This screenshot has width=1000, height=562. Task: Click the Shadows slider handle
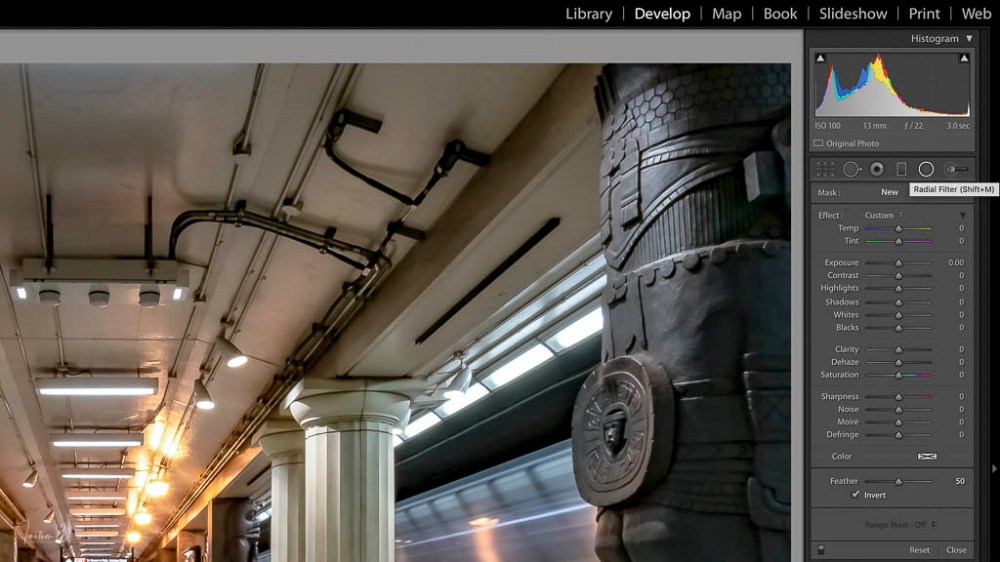tap(899, 302)
